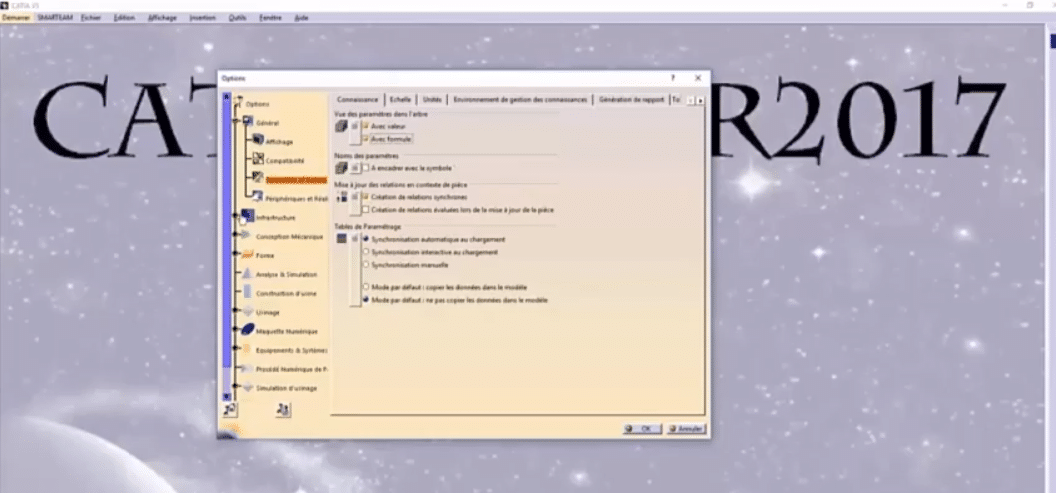Expand the Conception Mécanique tree node
This screenshot has height=493, width=1056.
(236, 236)
